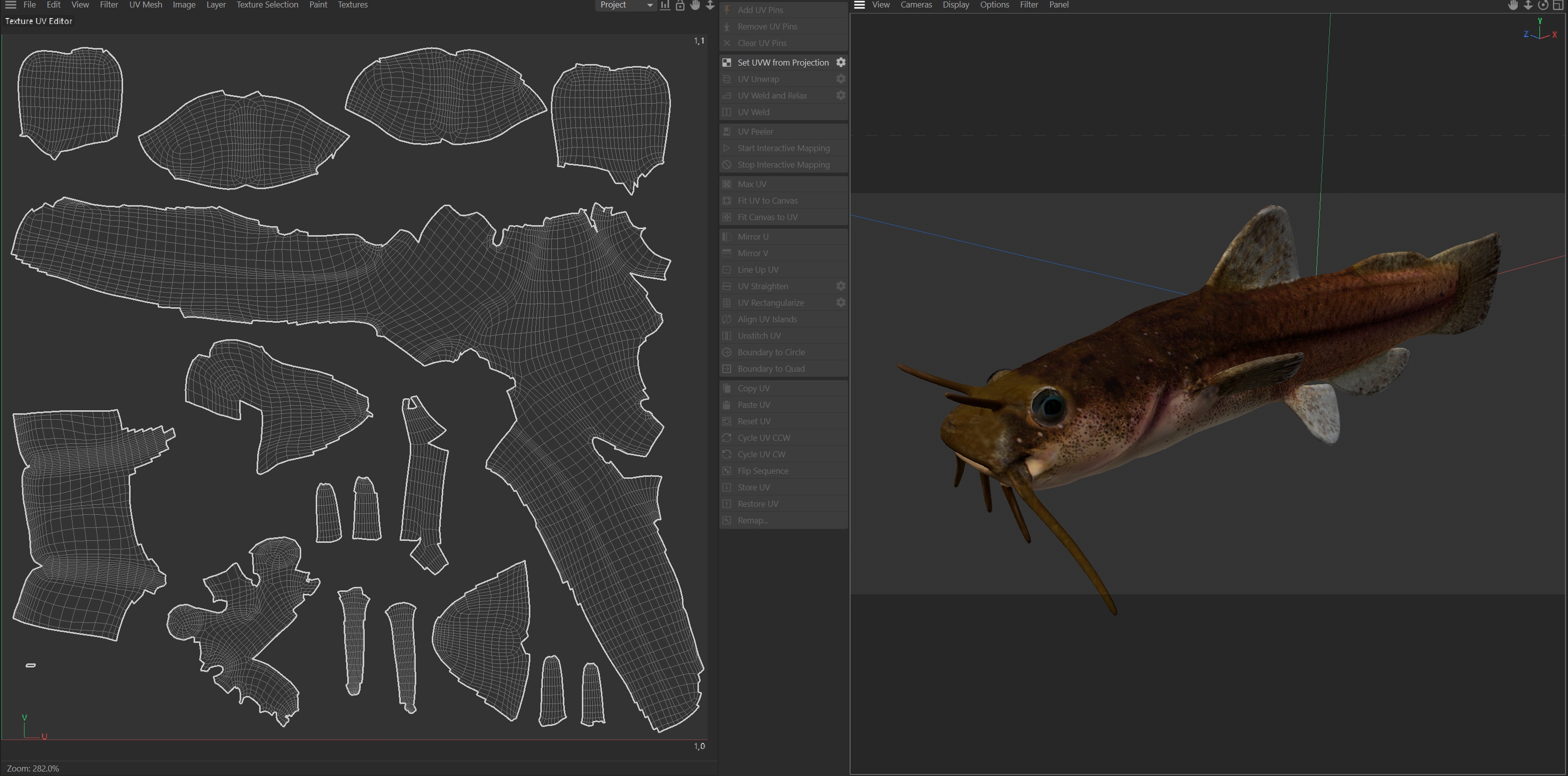1568x776 pixels.
Task: Click the UV editor pan hand icon
Action: coord(695,5)
